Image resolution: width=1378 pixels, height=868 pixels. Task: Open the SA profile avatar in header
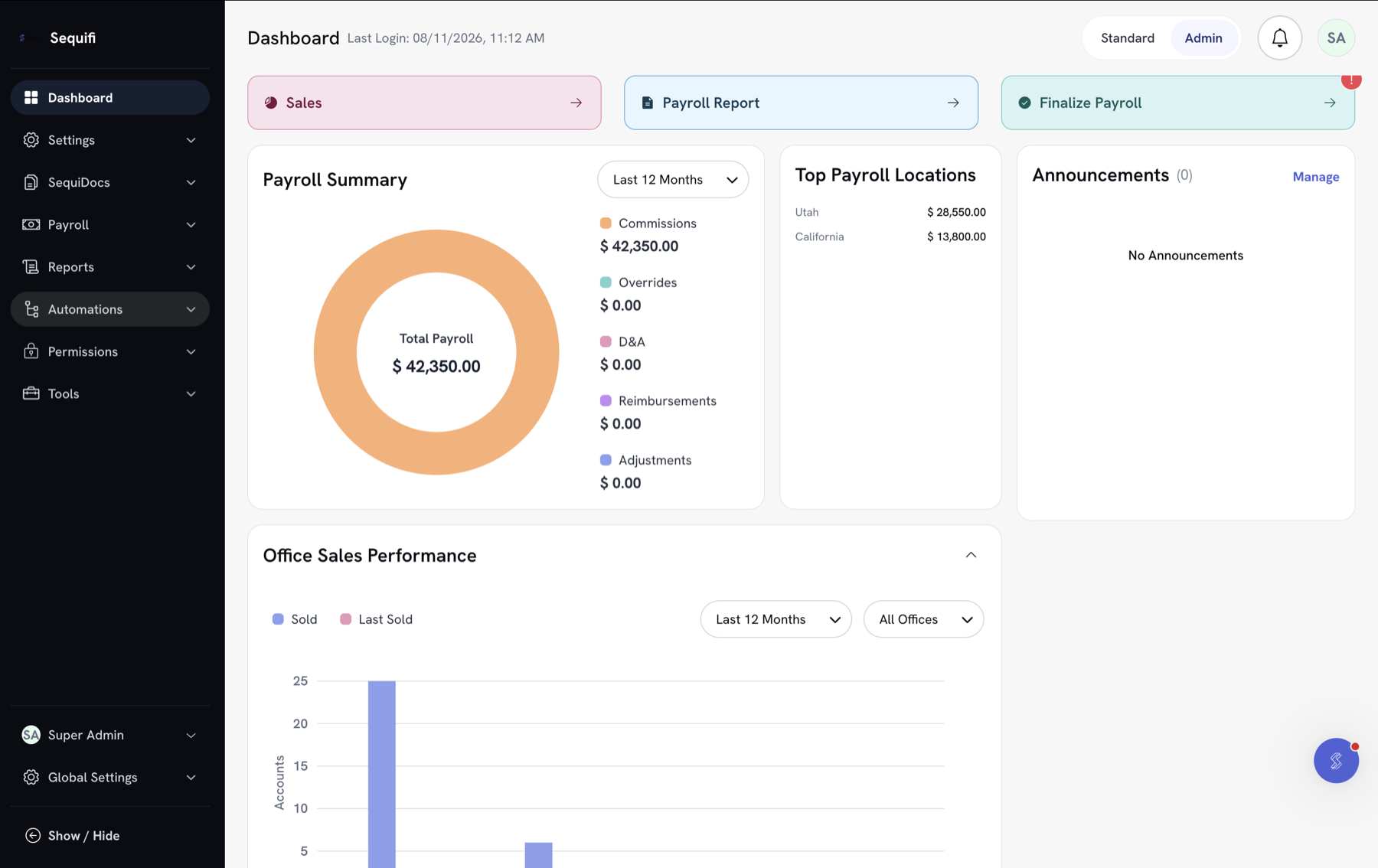(x=1336, y=38)
